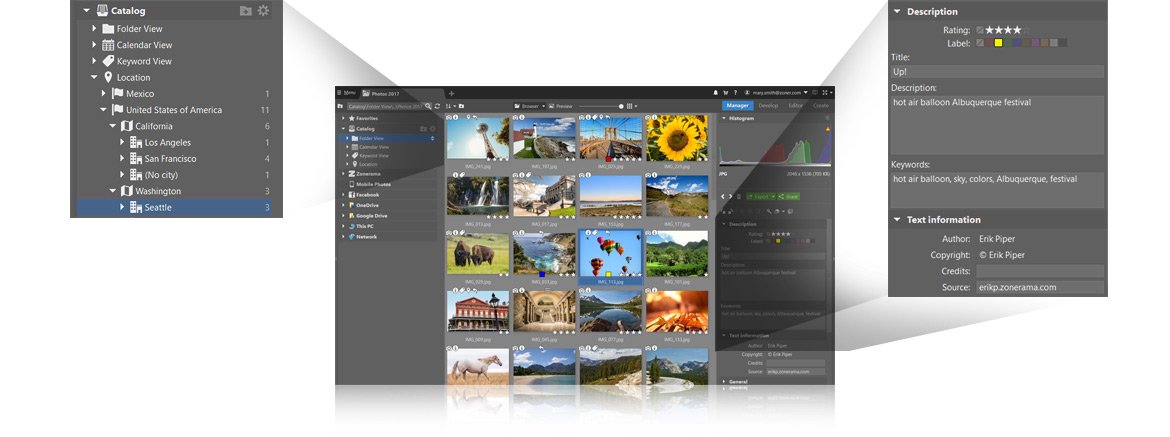Click the Mexico flag icon
The image size is (1170, 437).
pos(117,94)
